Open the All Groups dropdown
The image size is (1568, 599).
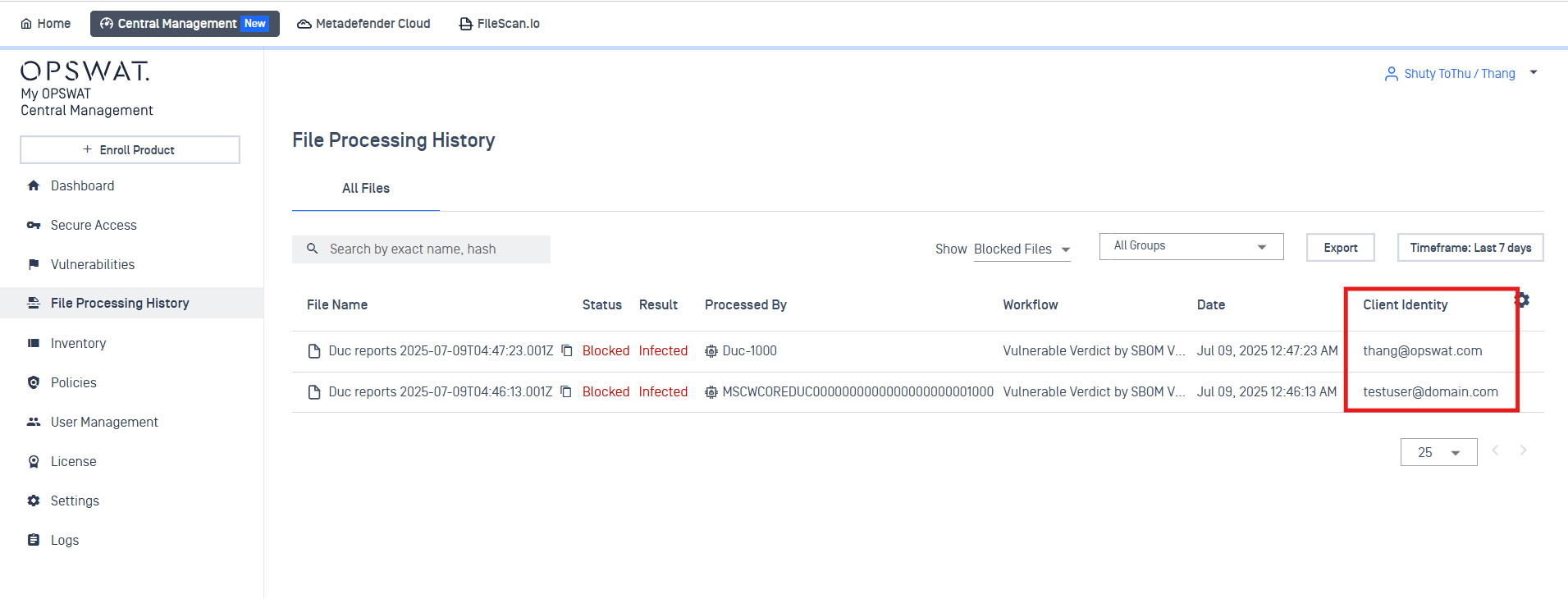pos(1191,246)
